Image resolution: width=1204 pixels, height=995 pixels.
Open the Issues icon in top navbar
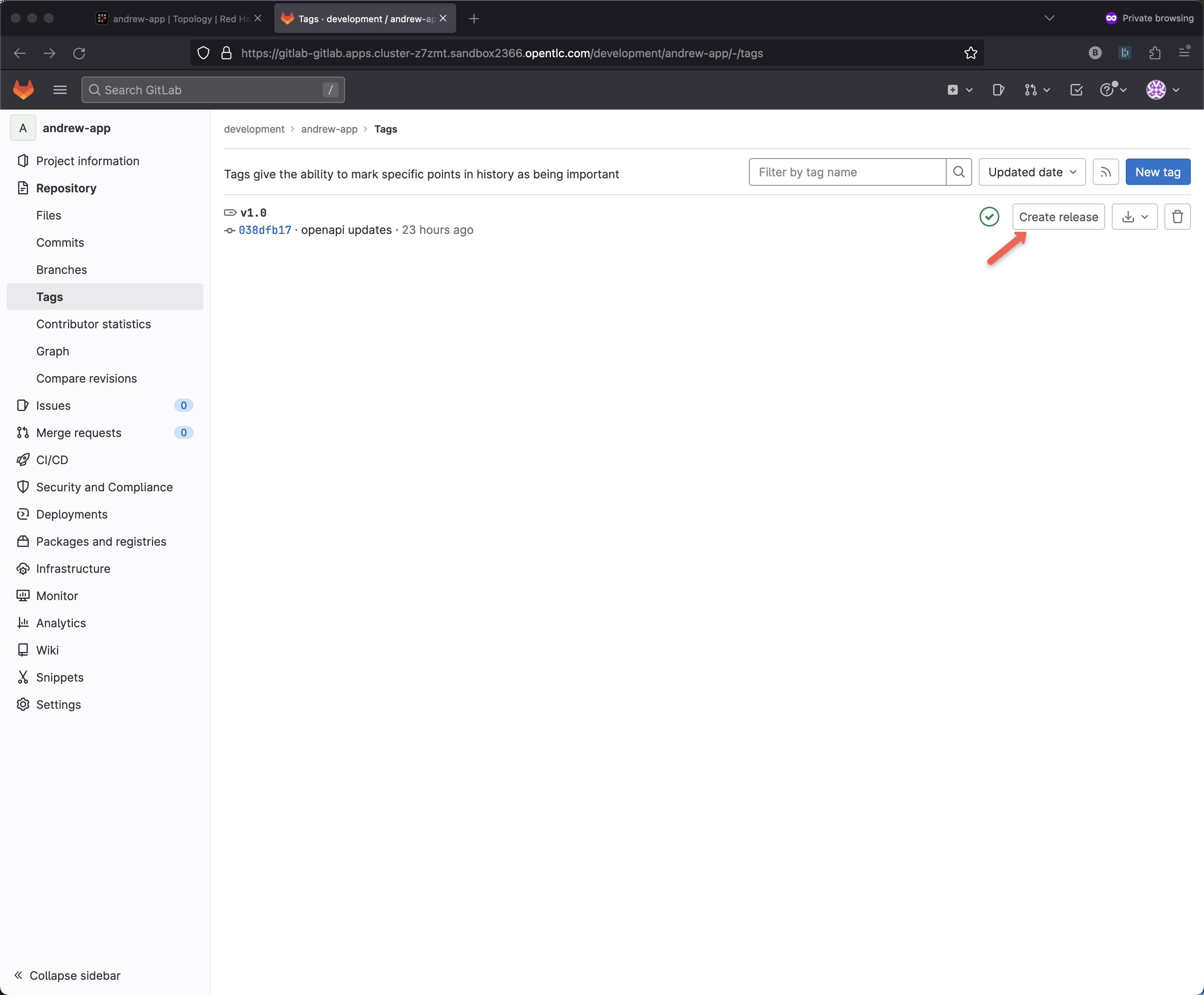(x=998, y=90)
